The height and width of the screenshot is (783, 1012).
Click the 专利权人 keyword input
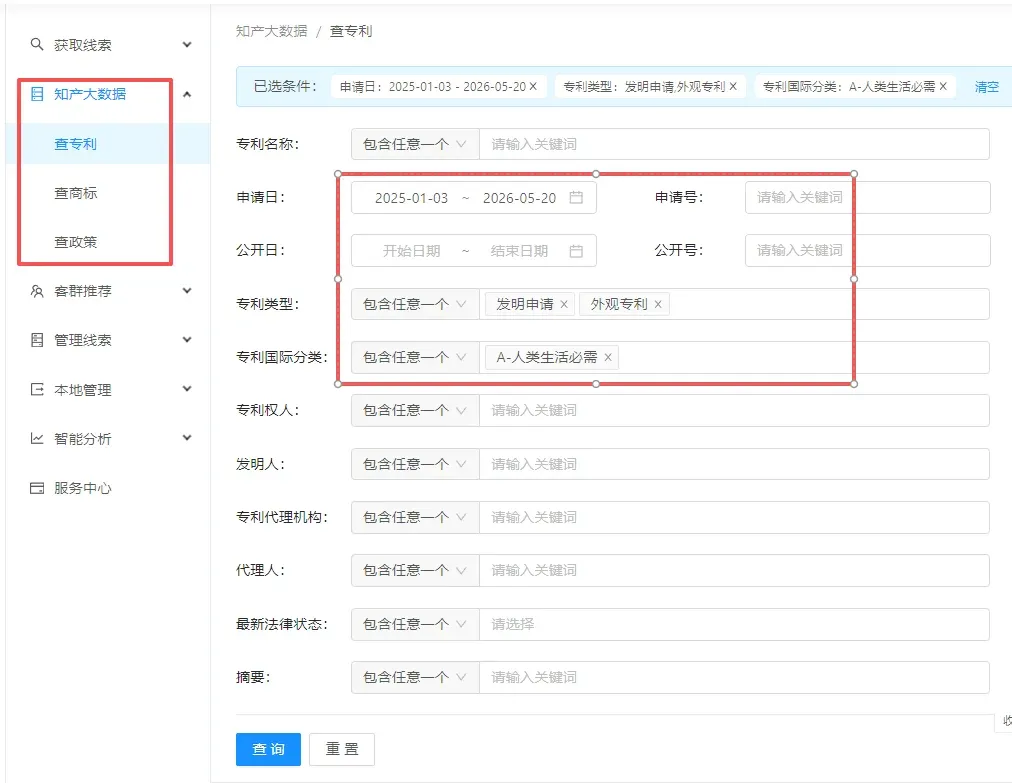click(734, 411)
